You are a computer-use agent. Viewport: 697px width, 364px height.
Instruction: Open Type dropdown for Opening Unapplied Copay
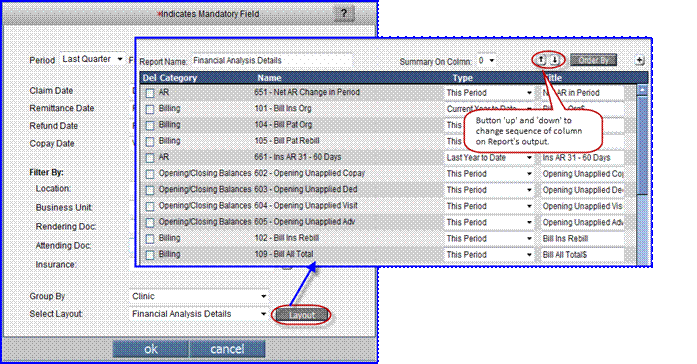click(489, 174)
